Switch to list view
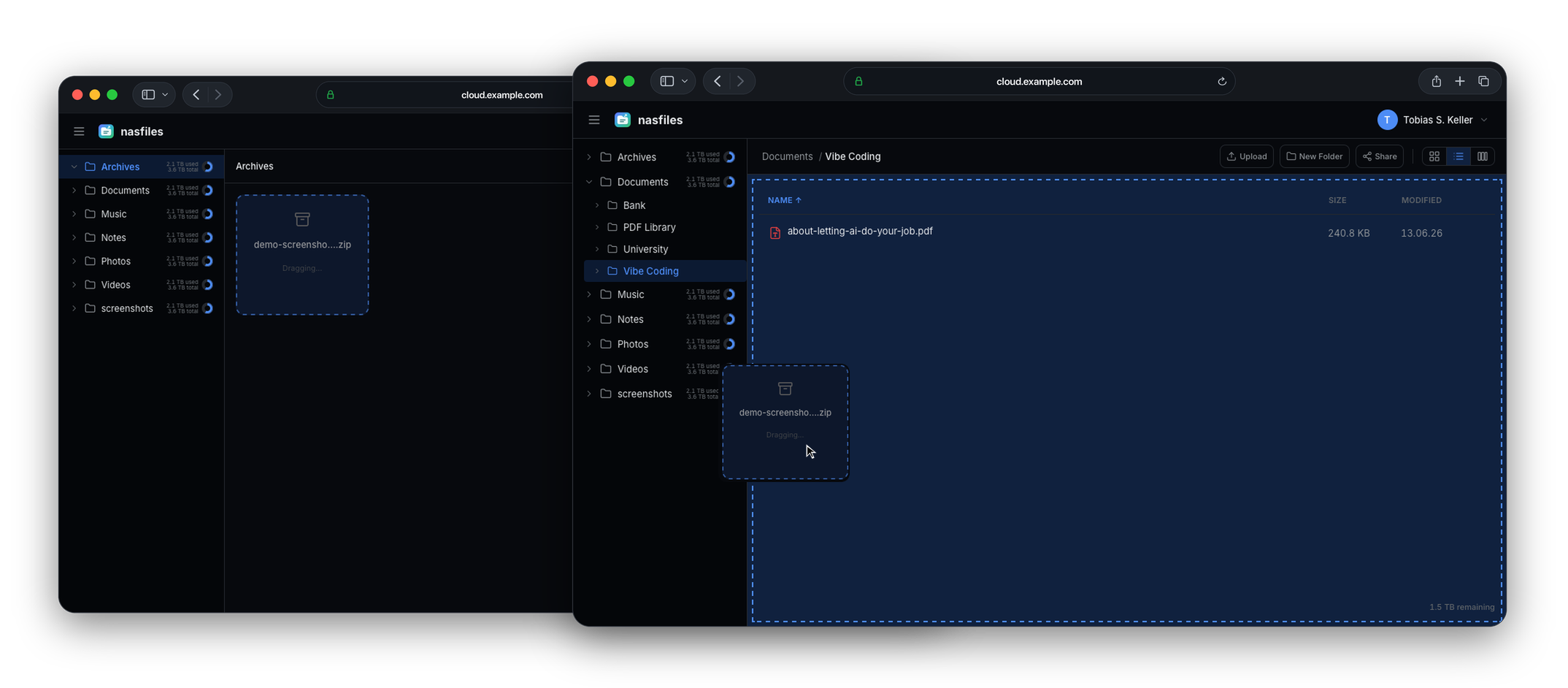This screenshot has width=1568, height=688. tap(1459, 156)
